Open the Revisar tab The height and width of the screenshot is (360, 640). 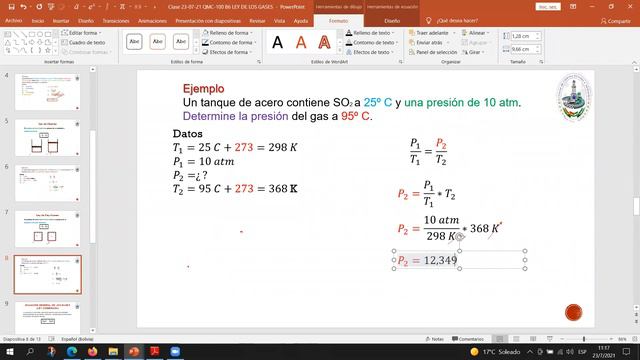[257, 21]
